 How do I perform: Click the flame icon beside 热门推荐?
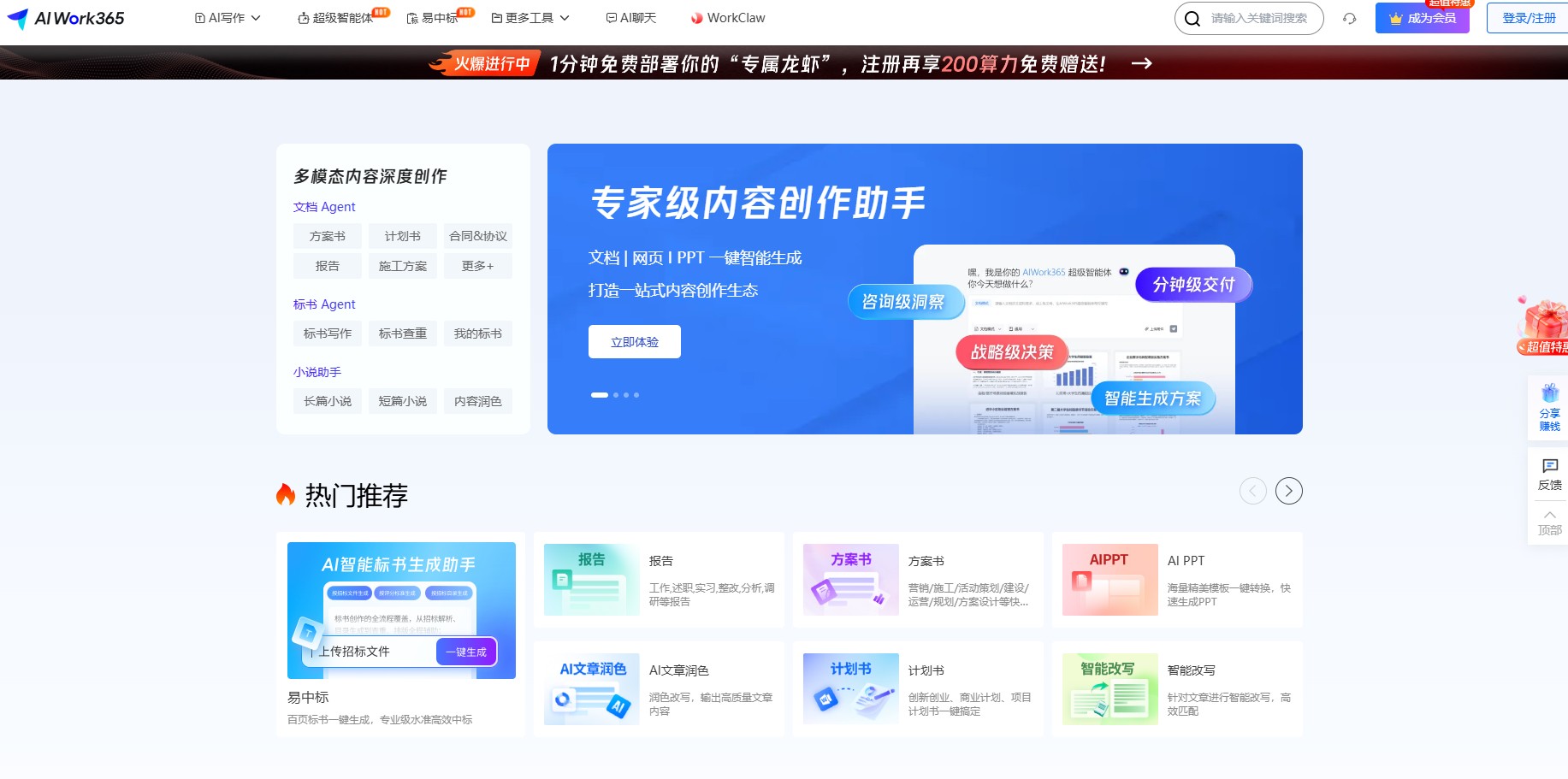point(286,494)
